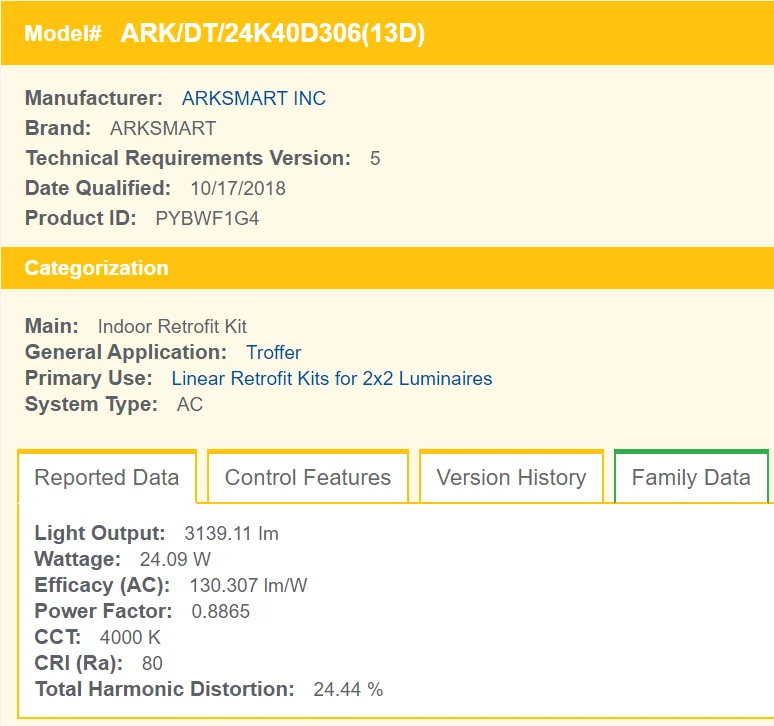View the Version History tab
This screenshot has width=774, height=726.
tap(511, 477)
